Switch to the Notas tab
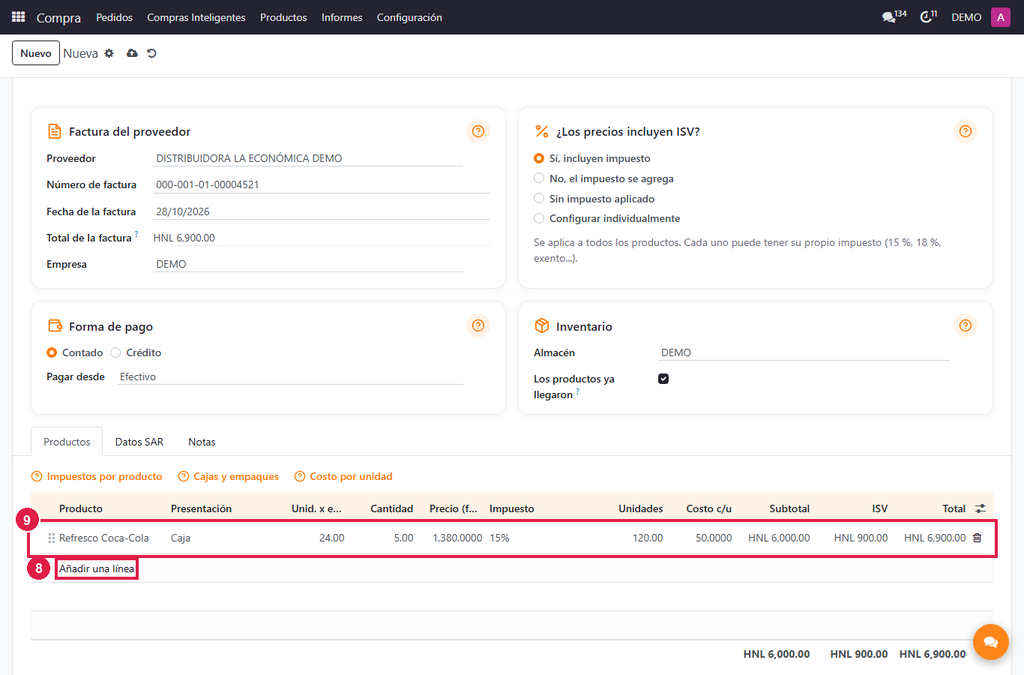 pyautogui.click(x=202, y=442)
